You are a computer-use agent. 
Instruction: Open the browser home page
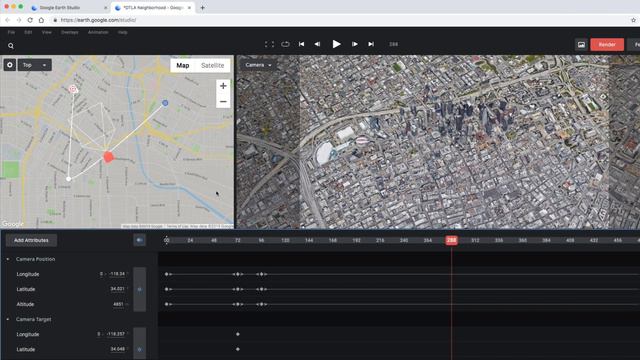pyautogui.click(x=41, y=20)
